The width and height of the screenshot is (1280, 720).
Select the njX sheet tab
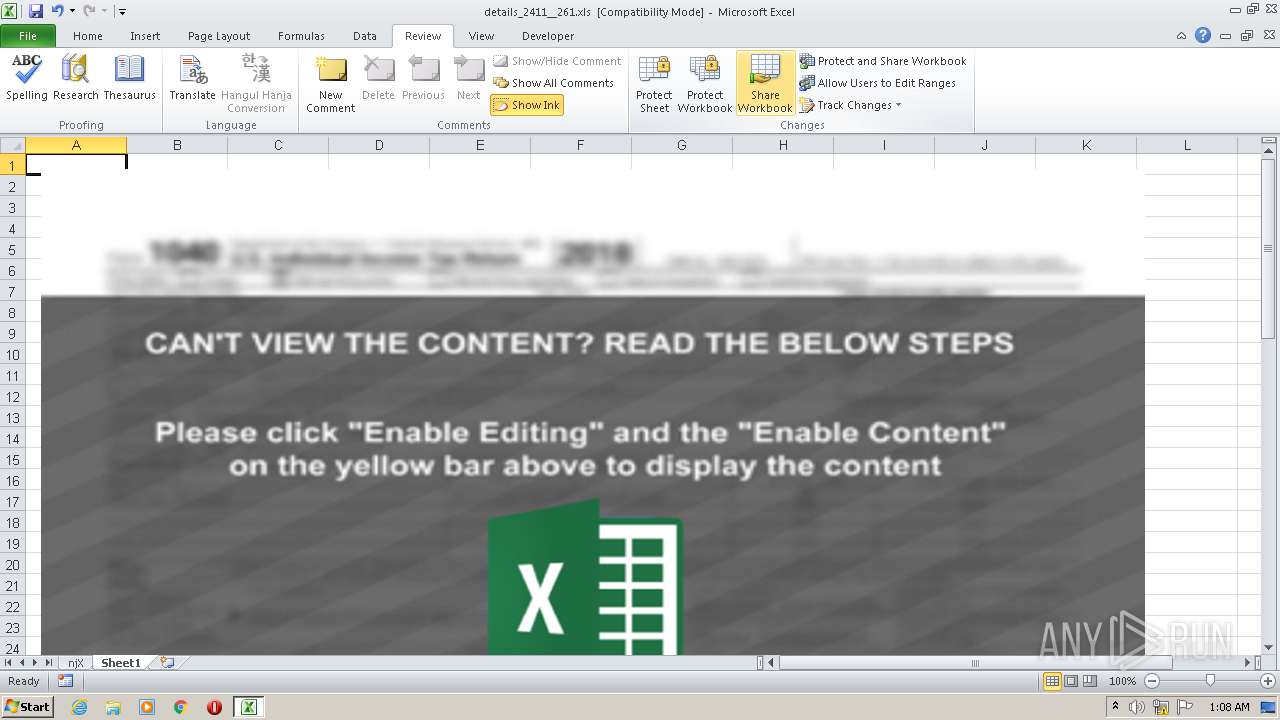point(76,662)
